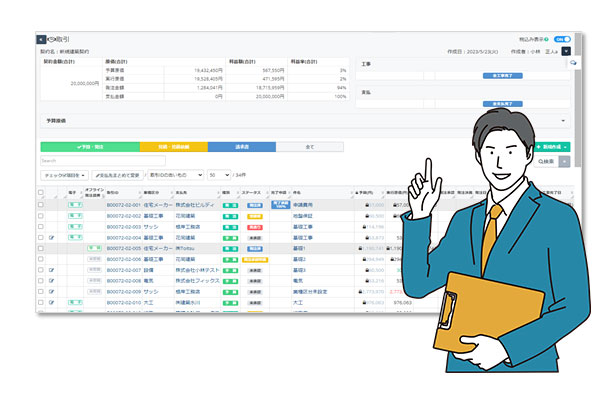Click the green info icon beside 税込み表示
Viewport: 612px width, 396px height.
[546, 39]
